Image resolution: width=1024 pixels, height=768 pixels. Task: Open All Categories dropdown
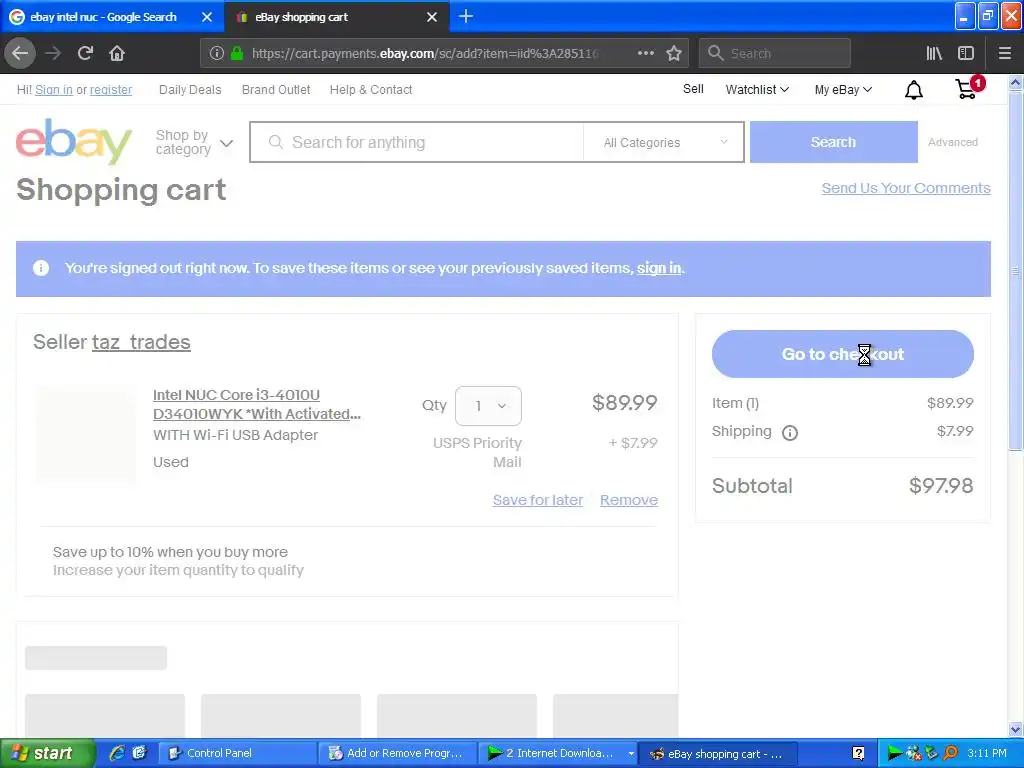[664, 142]
